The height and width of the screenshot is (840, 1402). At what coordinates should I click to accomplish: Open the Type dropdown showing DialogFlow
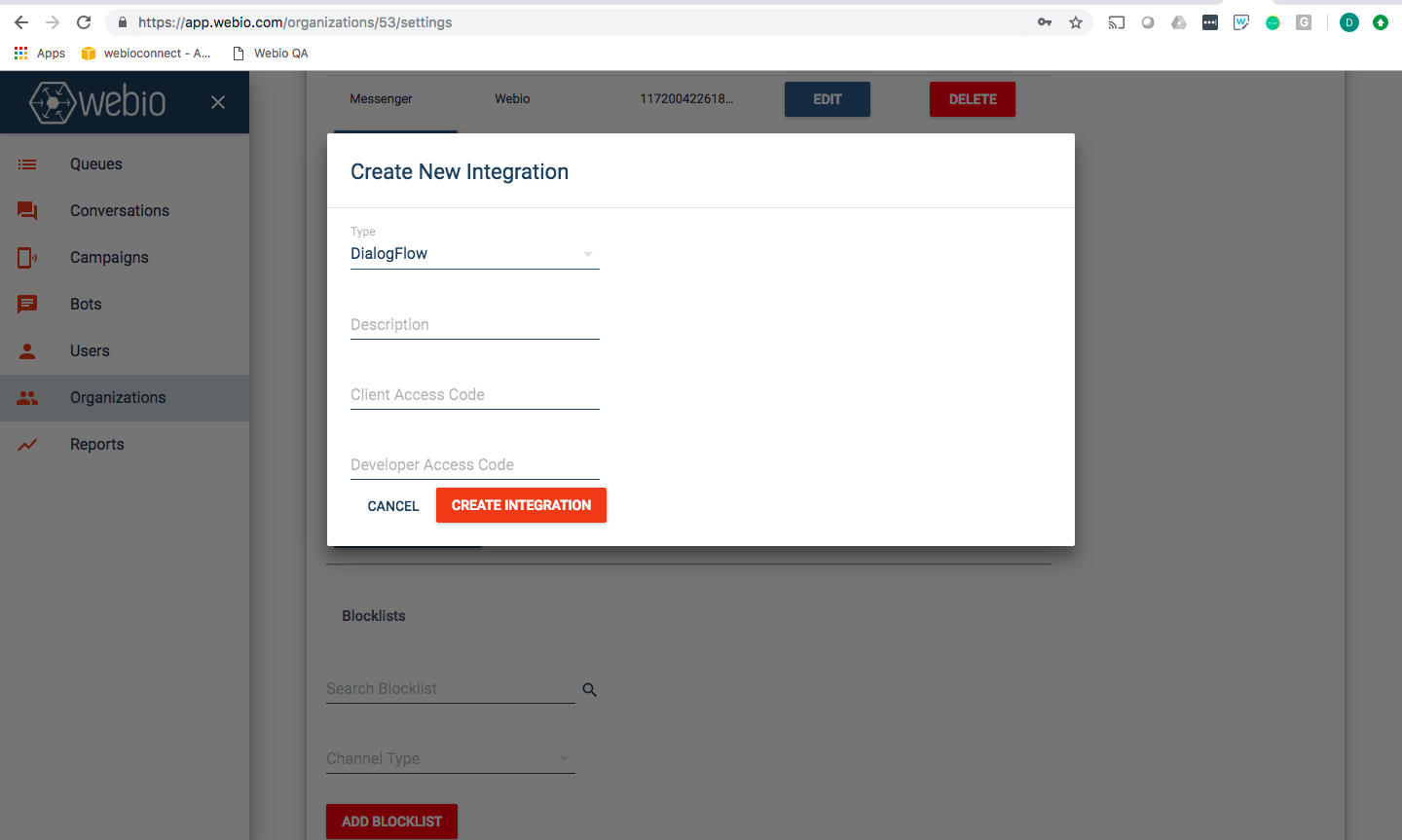pos(475,254)
